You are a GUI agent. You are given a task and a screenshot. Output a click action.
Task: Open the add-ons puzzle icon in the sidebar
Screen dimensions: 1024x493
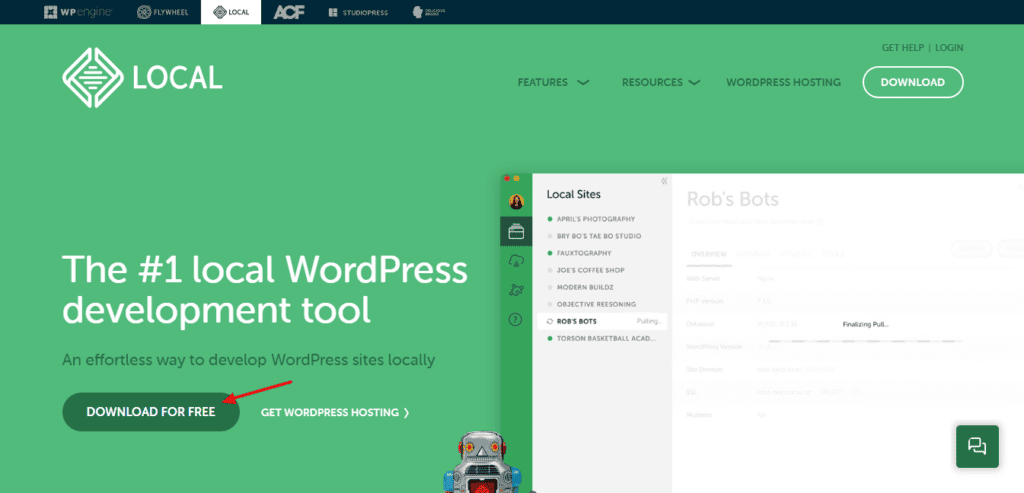[516, 290]
